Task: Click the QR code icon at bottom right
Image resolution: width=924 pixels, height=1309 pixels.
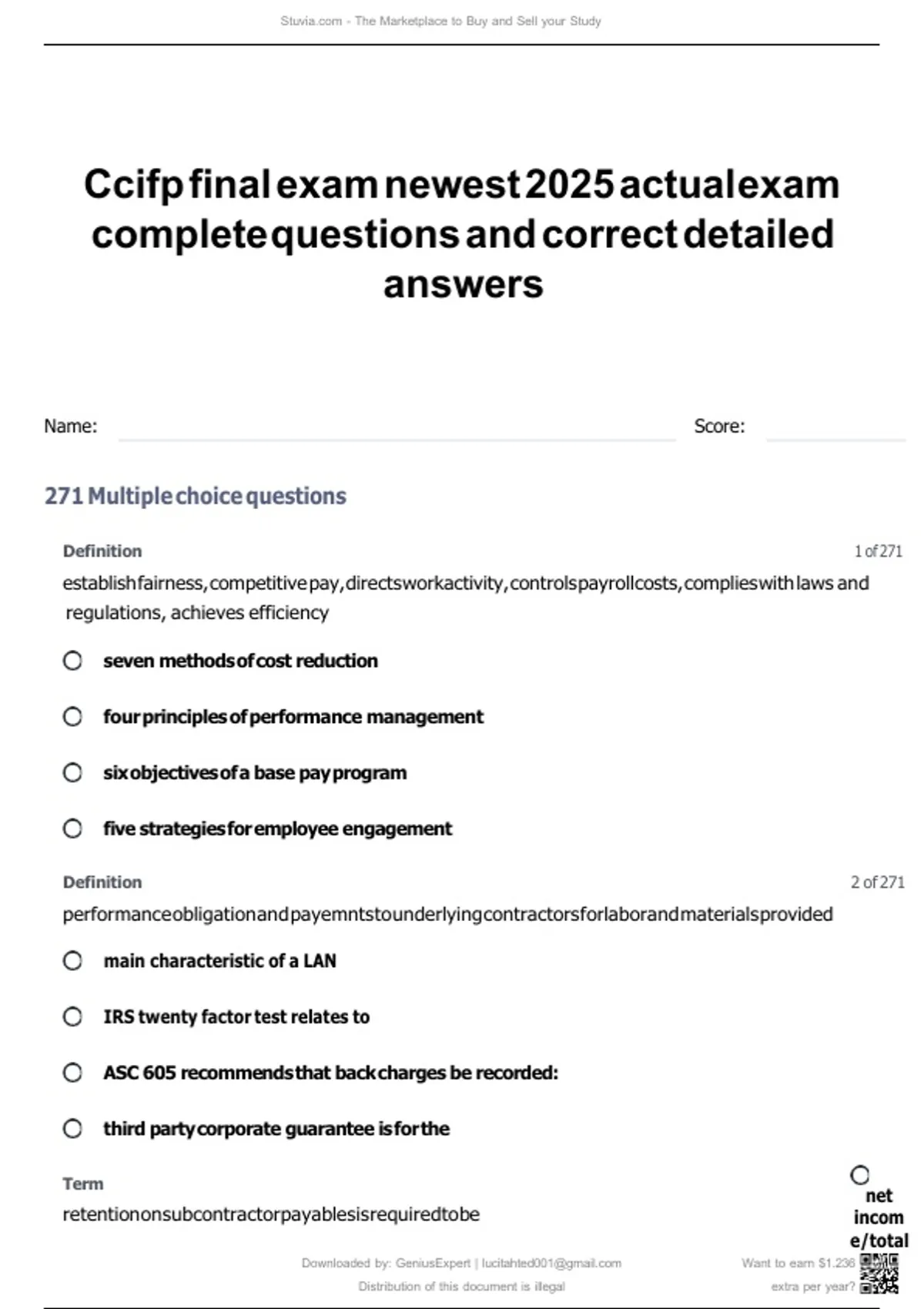Action: (x=879, y=1274)
